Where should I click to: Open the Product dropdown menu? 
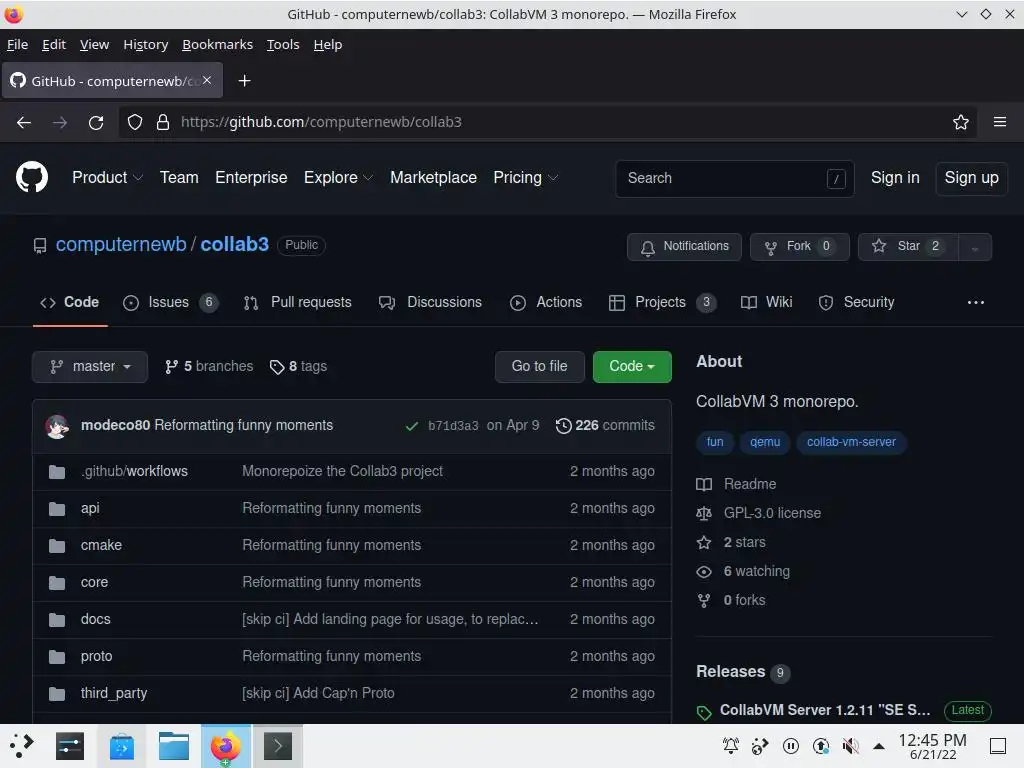tap(107, 178)
